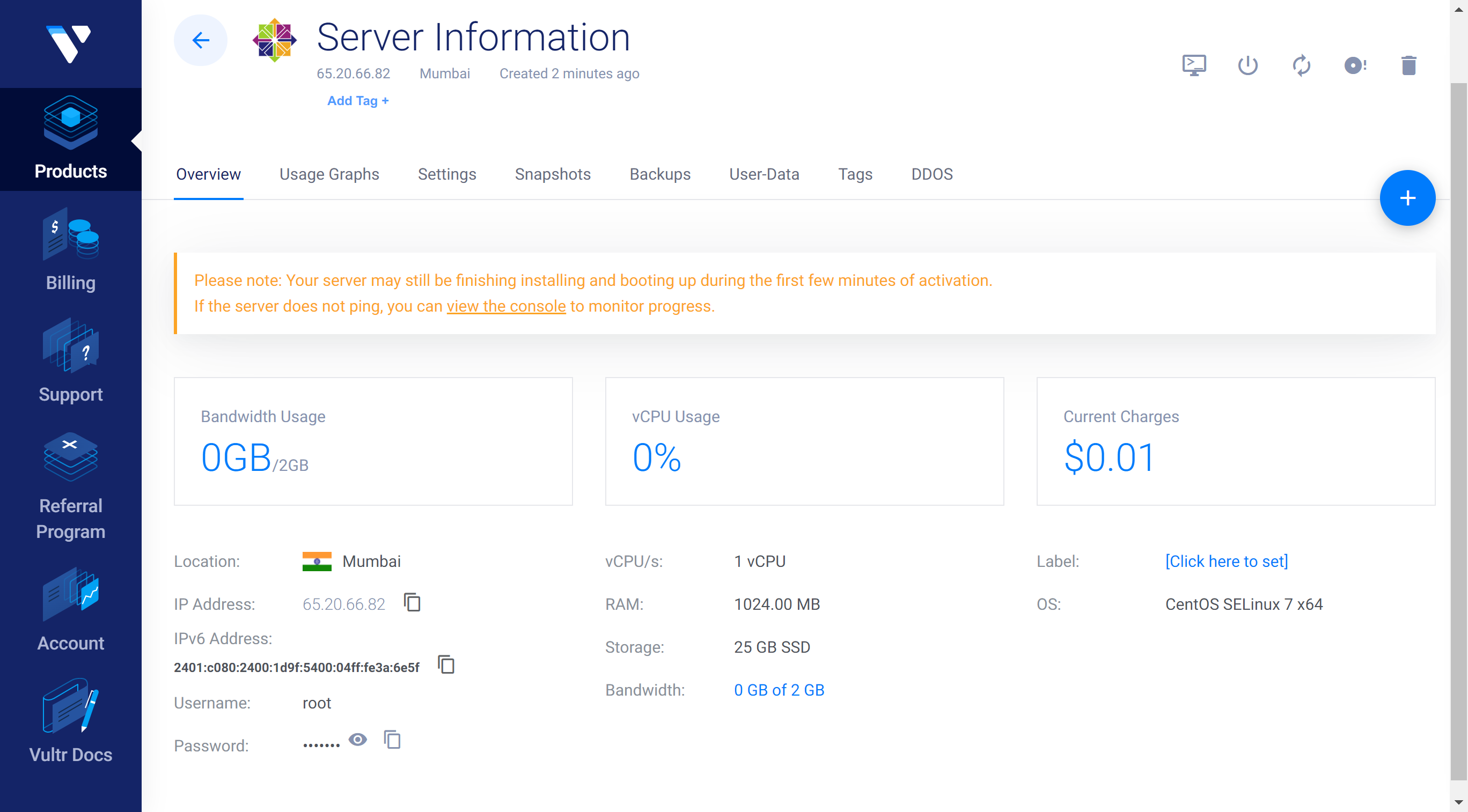Open the server console icon

coord(1194,65)
